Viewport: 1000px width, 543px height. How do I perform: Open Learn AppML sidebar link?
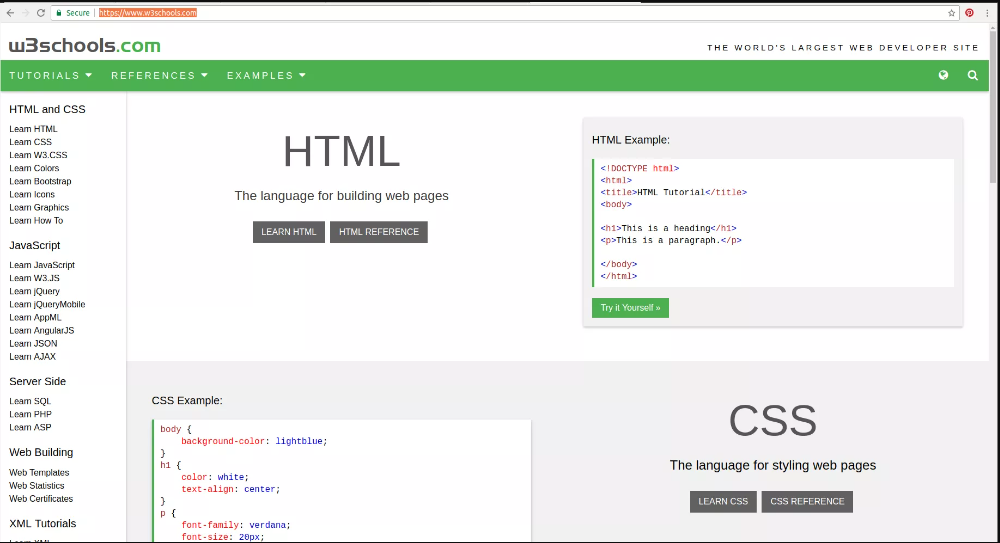tap(35, 317)
